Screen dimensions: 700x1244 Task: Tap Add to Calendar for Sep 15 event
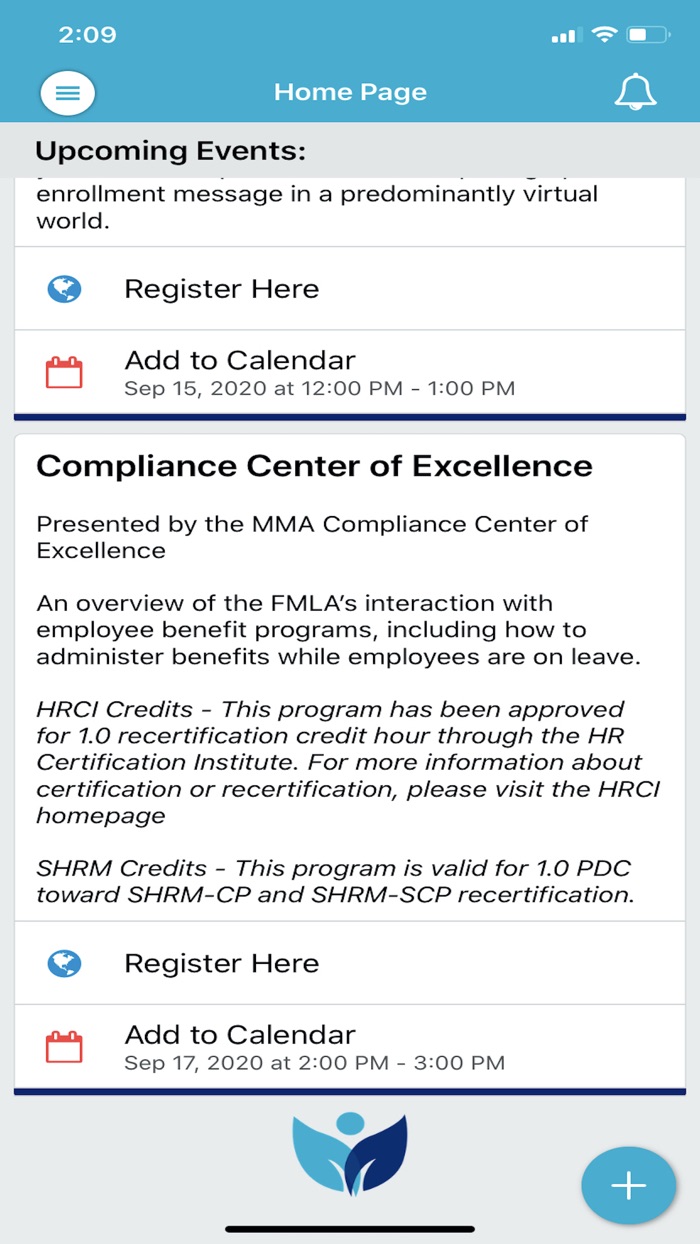[x=238, y=360]
